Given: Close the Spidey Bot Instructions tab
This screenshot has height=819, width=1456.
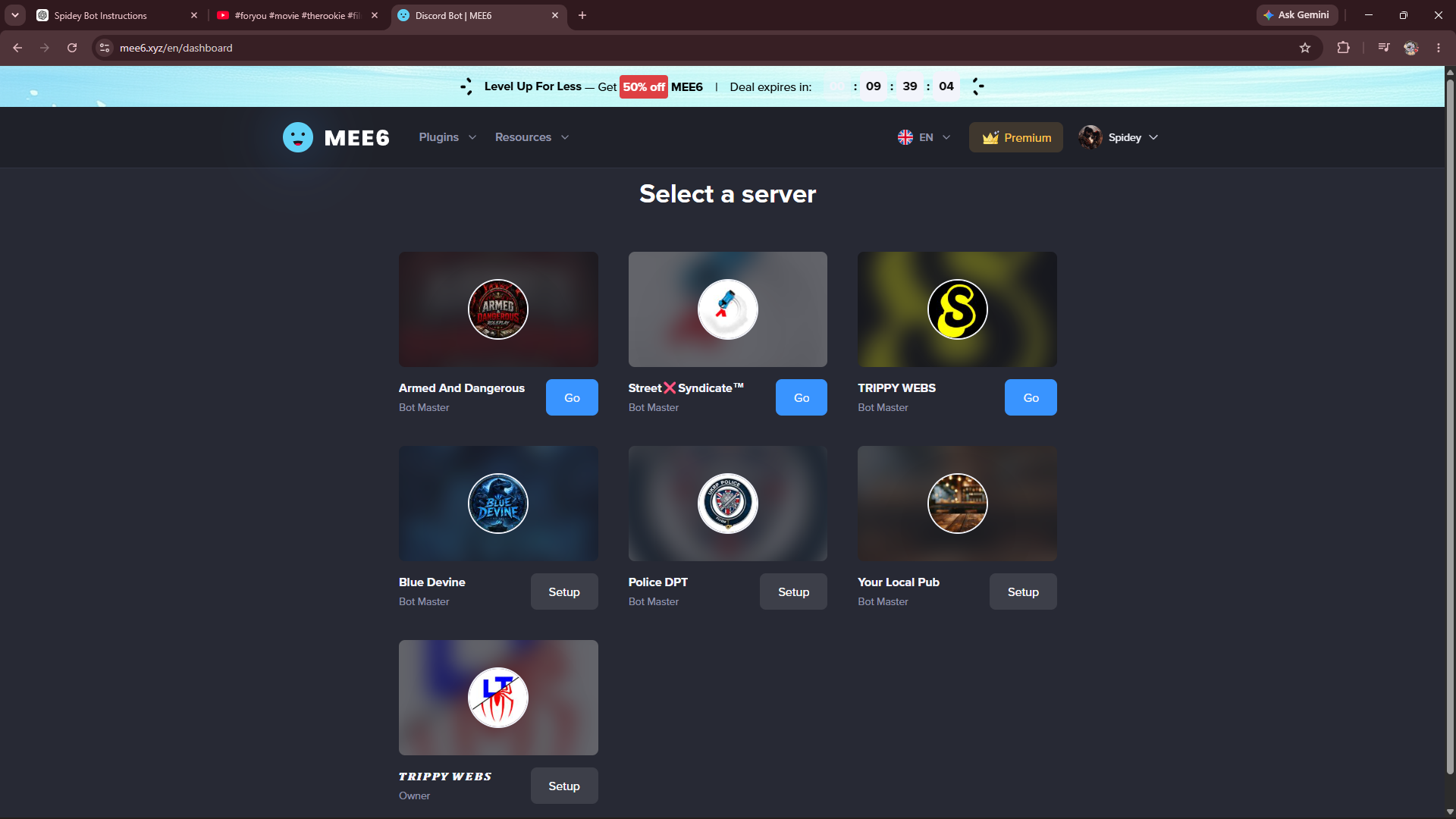Looking at the screenshot, I should (194, 15).
